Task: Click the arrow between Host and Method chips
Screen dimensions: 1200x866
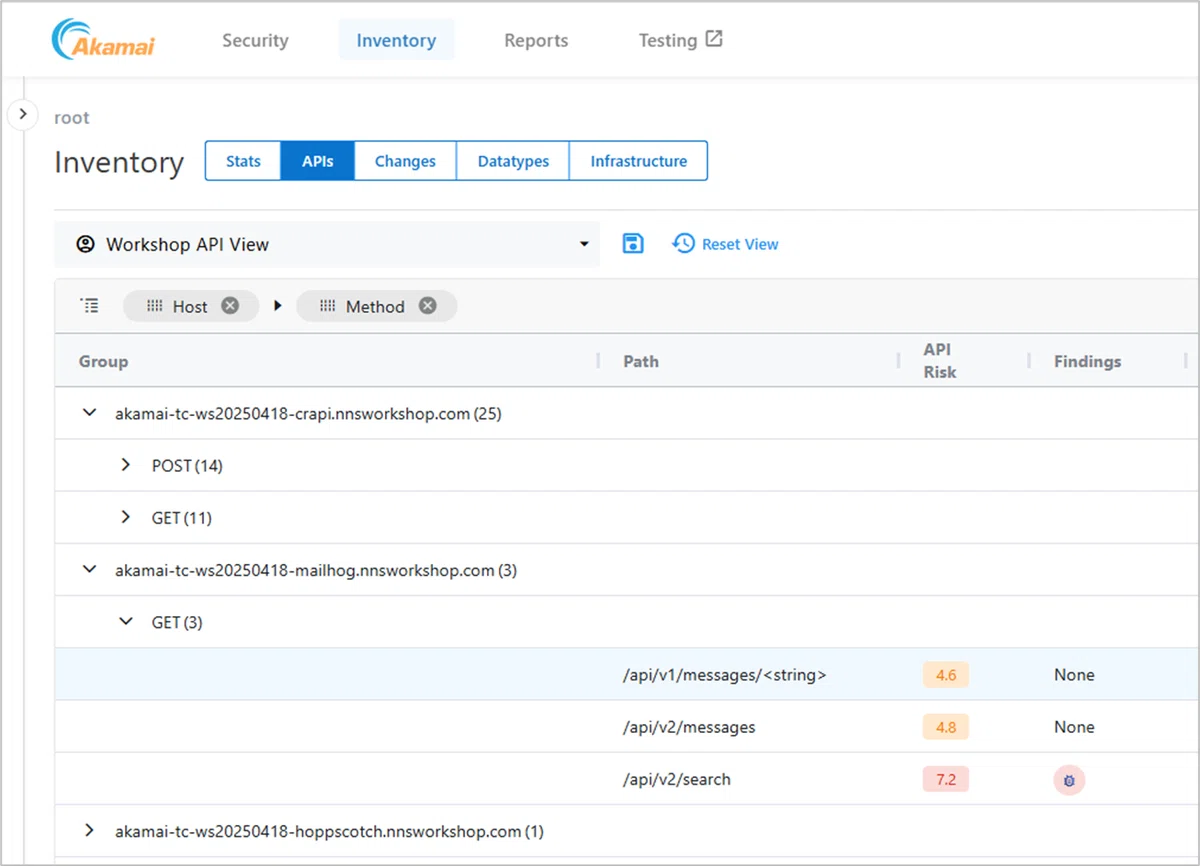Action: (x=278, y=306)
